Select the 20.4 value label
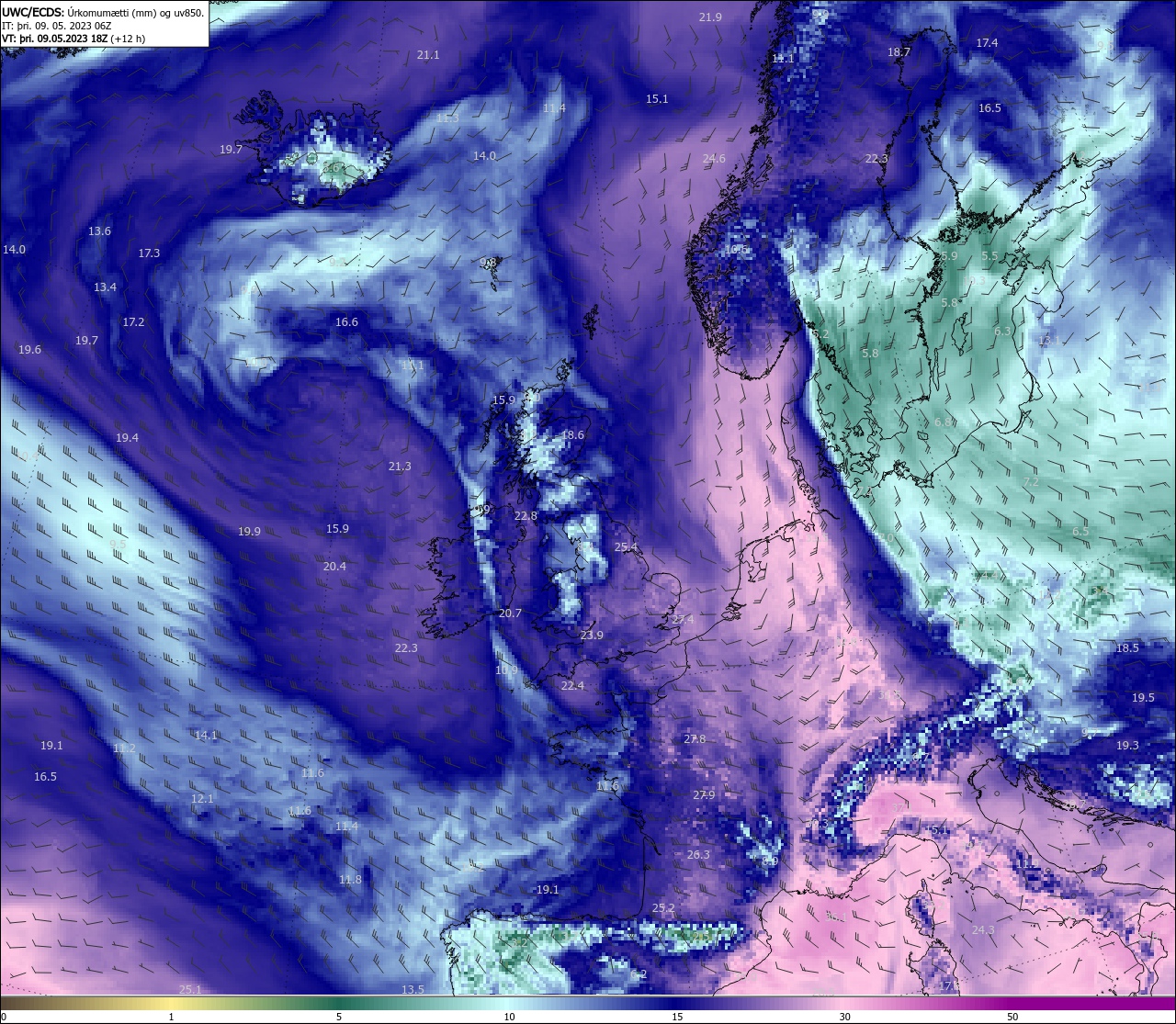 pyautogui.click(x=334, y=567)
